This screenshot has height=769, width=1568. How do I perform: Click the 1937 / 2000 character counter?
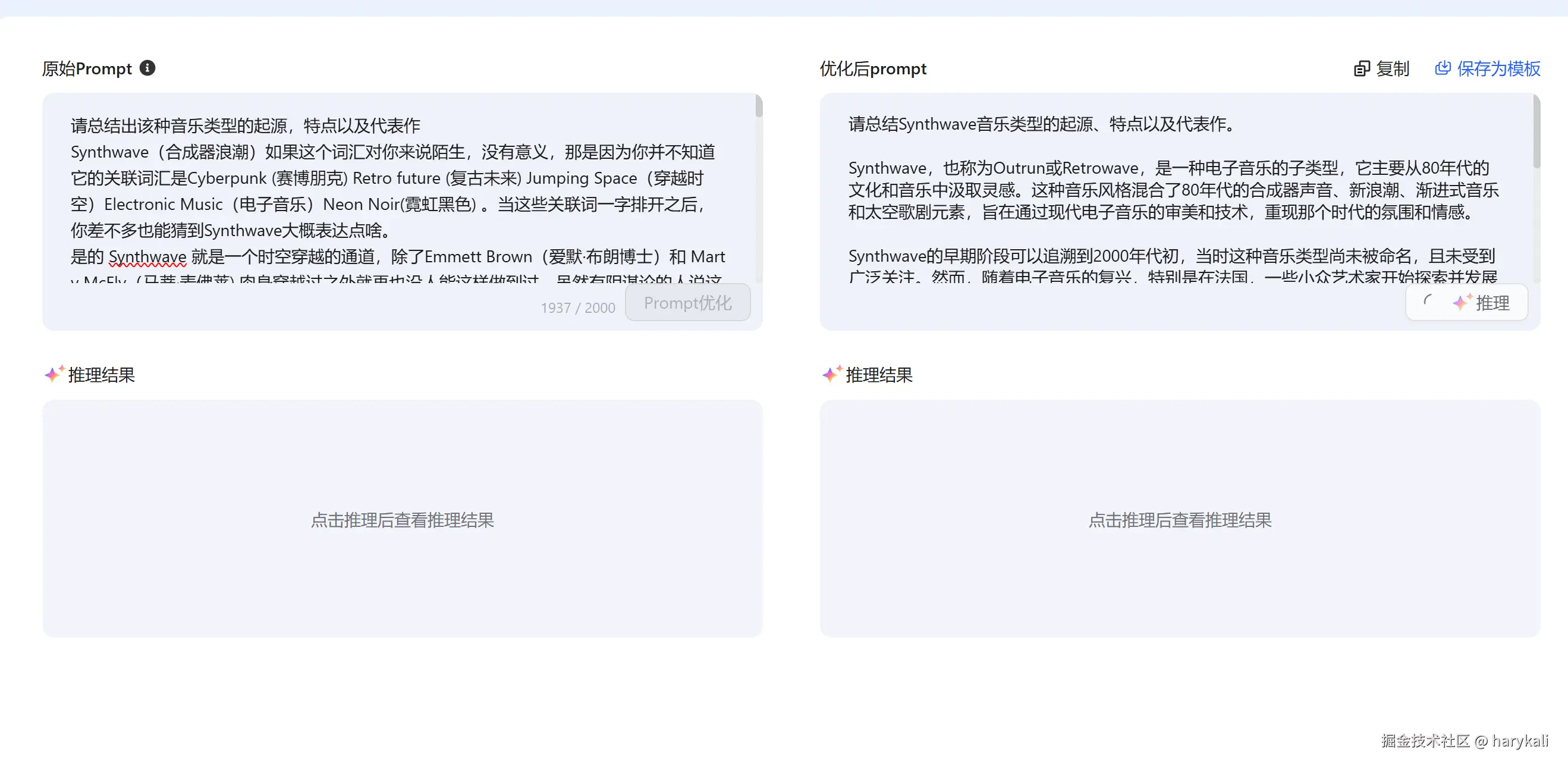coord(577,308)
